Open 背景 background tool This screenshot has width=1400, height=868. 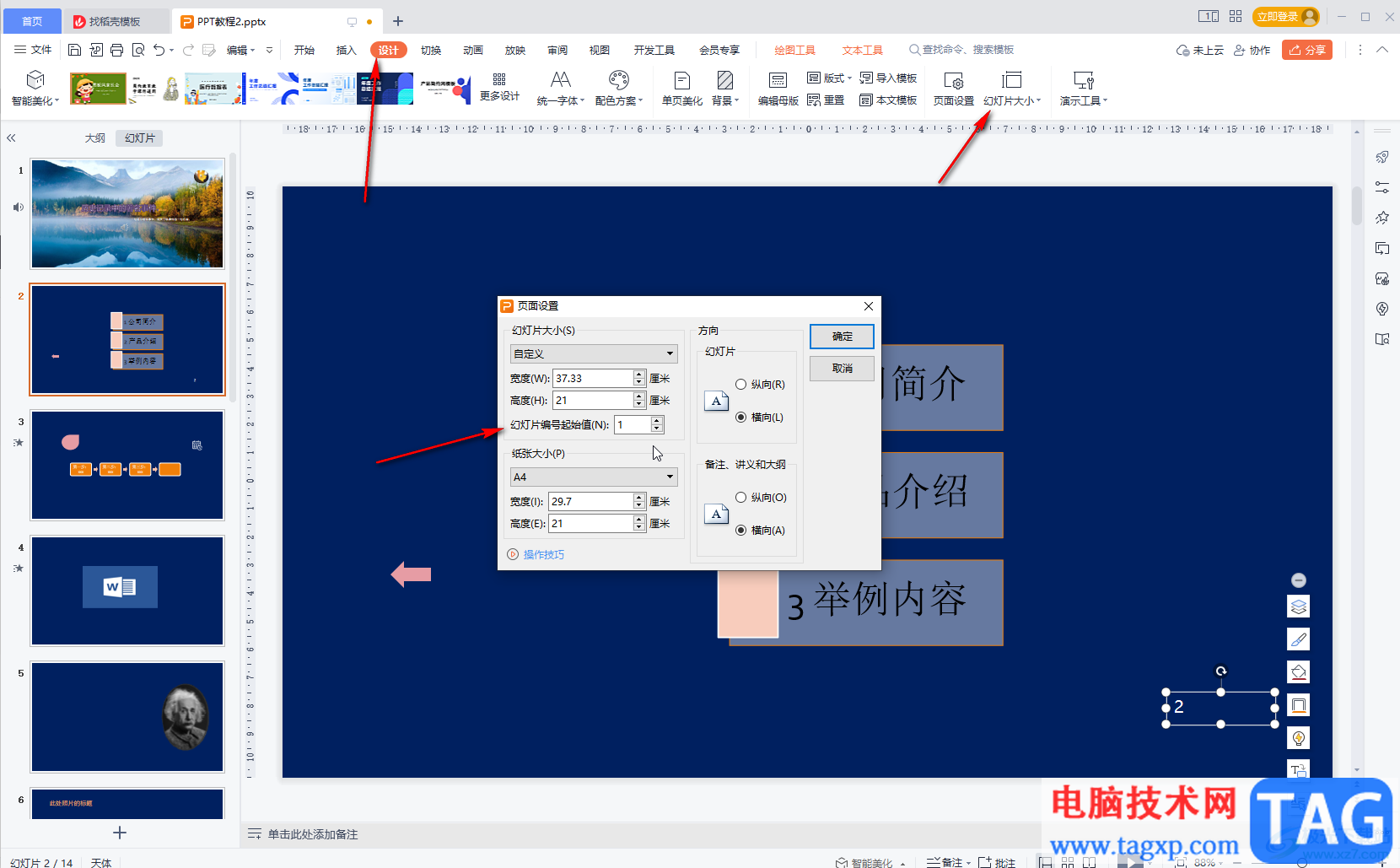[724, 88]
